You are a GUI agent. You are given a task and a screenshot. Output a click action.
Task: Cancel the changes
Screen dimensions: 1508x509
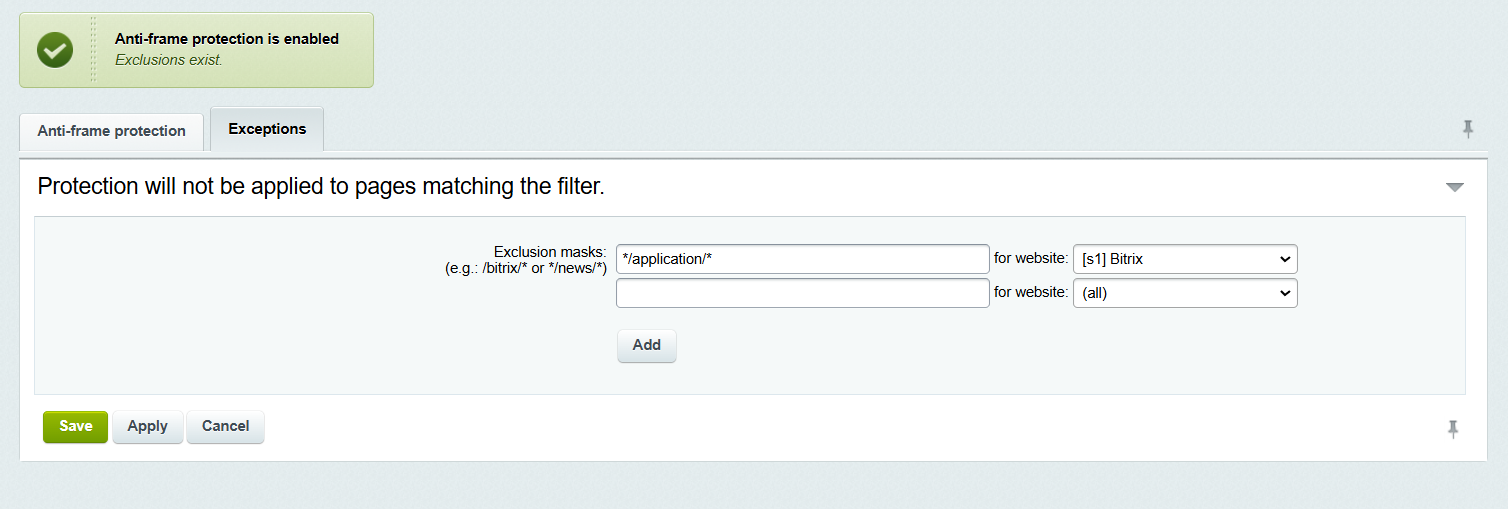coord(225,426)
